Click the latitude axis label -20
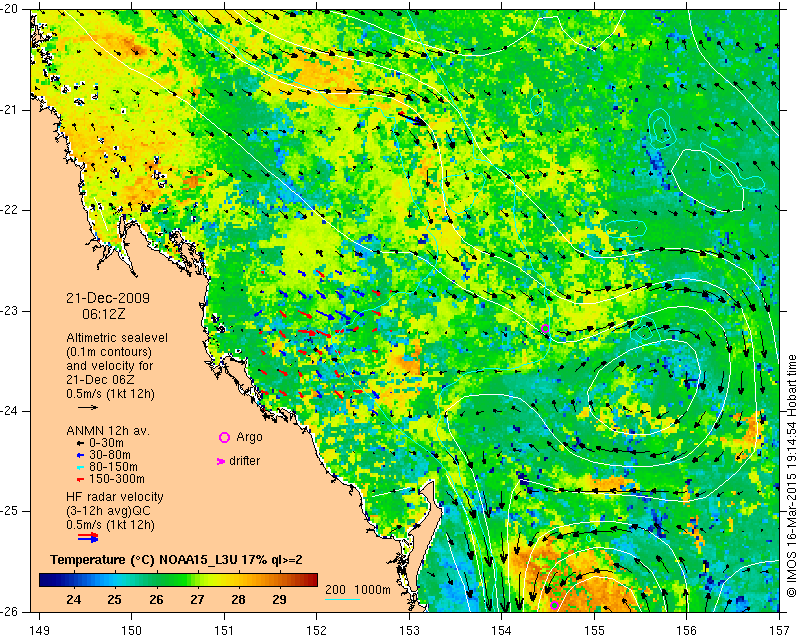 (x=10, y=9)
